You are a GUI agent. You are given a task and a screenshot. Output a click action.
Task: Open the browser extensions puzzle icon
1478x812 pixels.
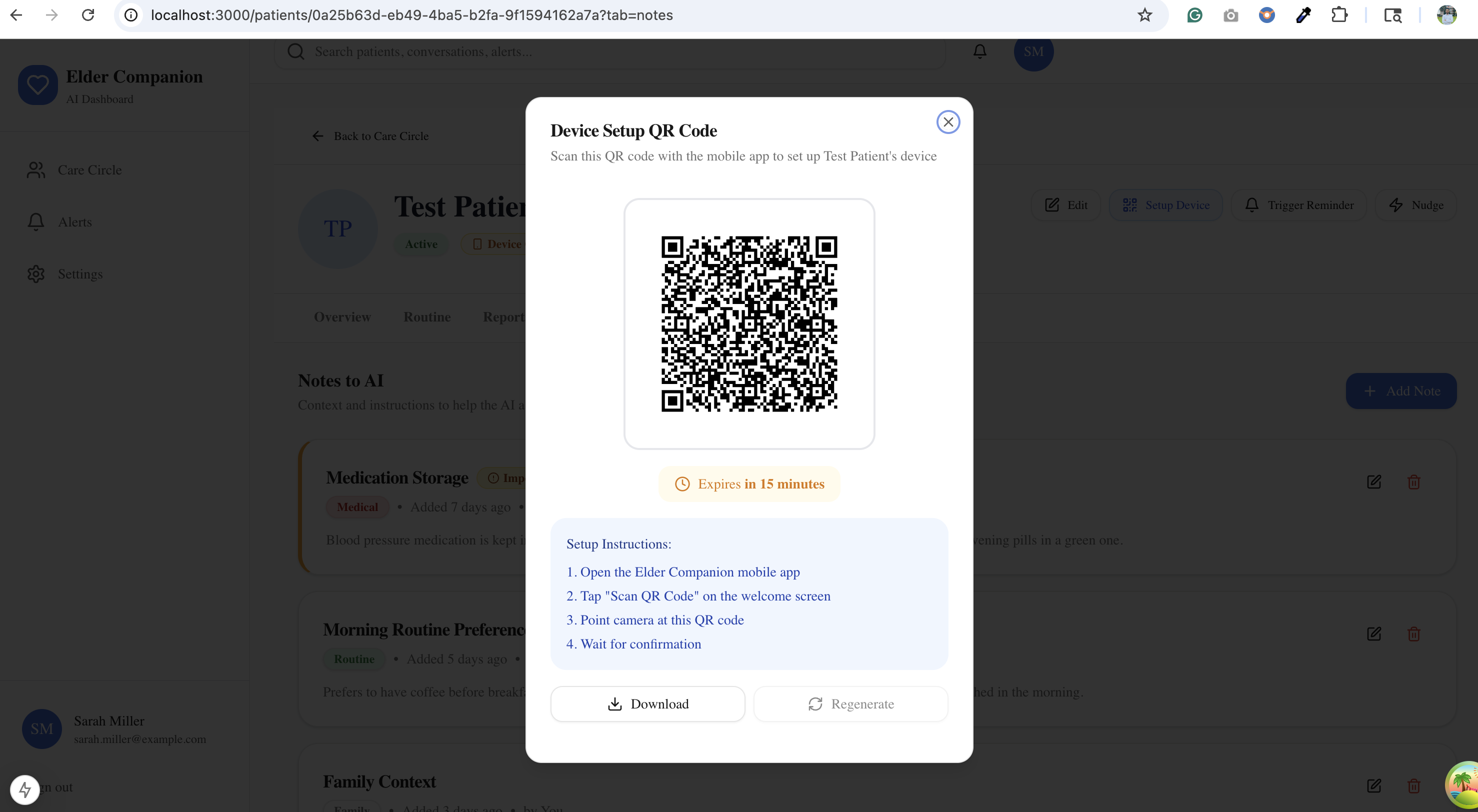(x=1339, y=15)
